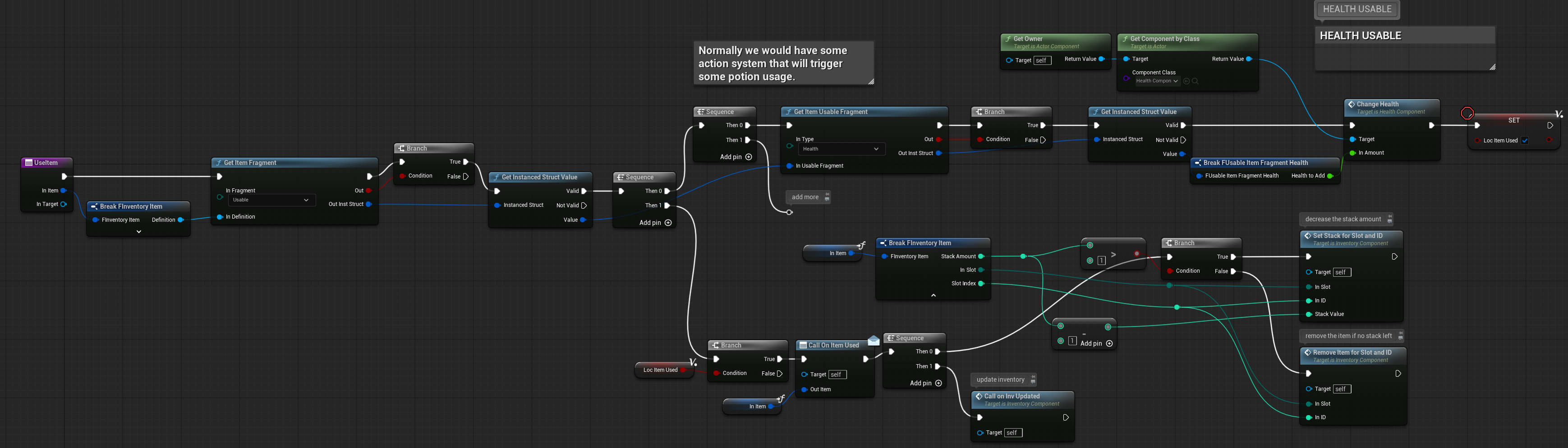Click the envelope icon on Call On Item Used
This screenshot has width=1568, height=448.
click(874, 341)
